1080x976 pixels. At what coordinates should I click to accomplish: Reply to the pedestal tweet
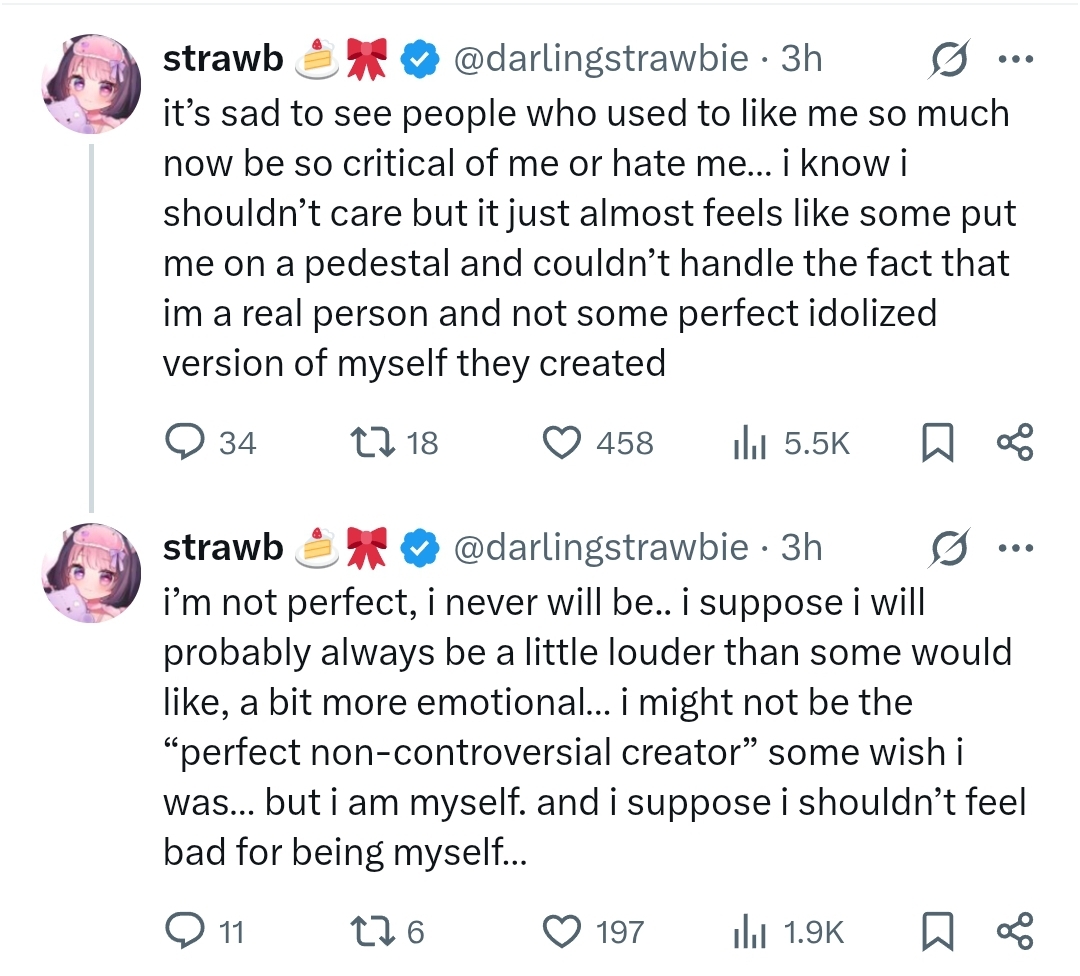click(182, 442)
